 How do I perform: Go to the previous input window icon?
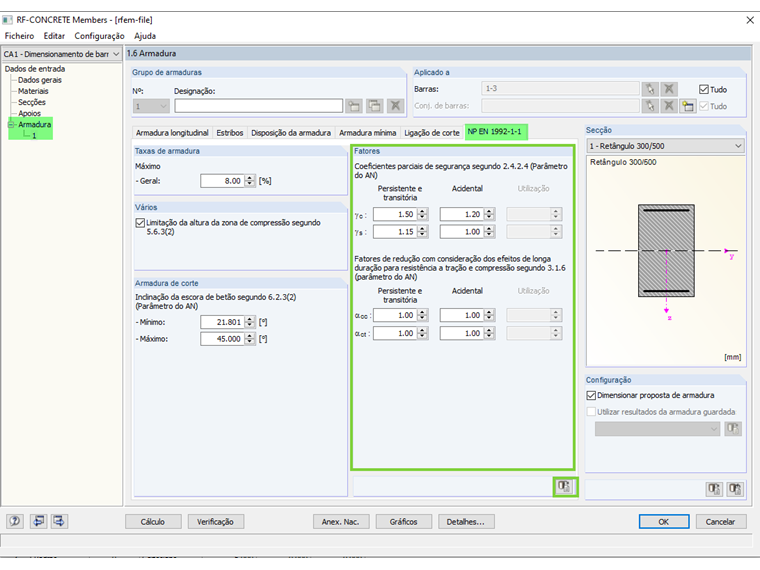[x=38, y=521]
